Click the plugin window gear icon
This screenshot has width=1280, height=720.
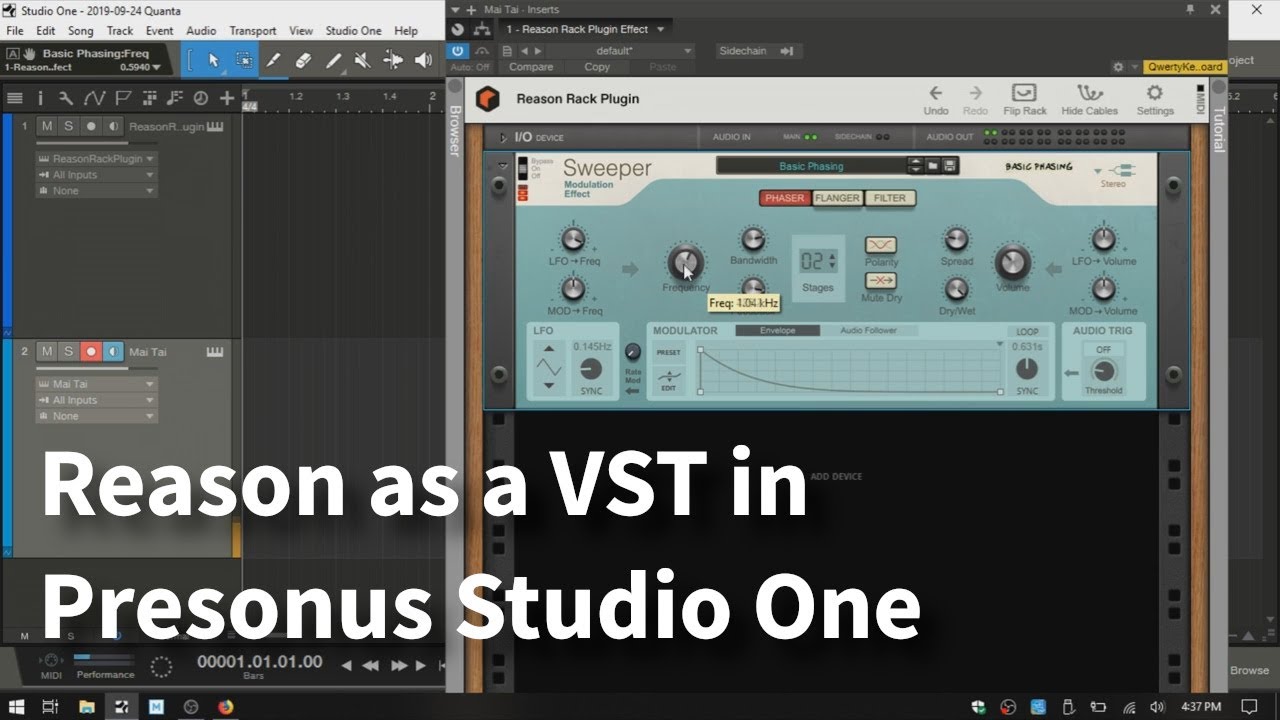(1118, 67)
